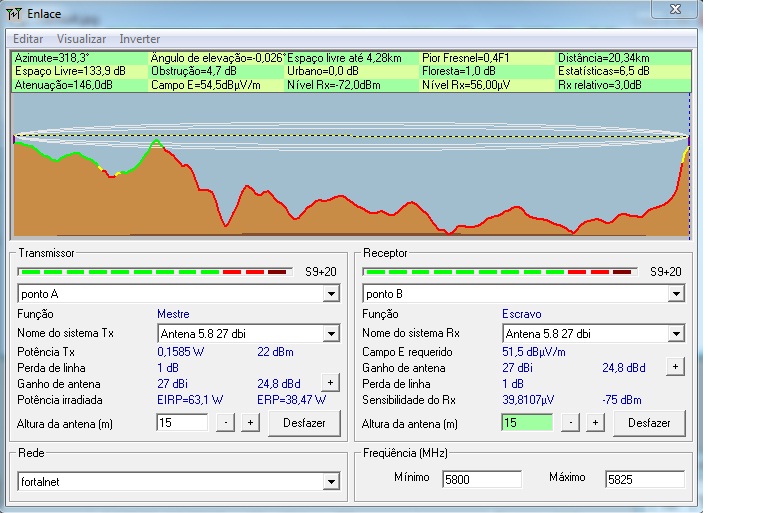The image size is (768, 513).
Task: Expand the ponto A transmitter dropdown
Action: 331,294
